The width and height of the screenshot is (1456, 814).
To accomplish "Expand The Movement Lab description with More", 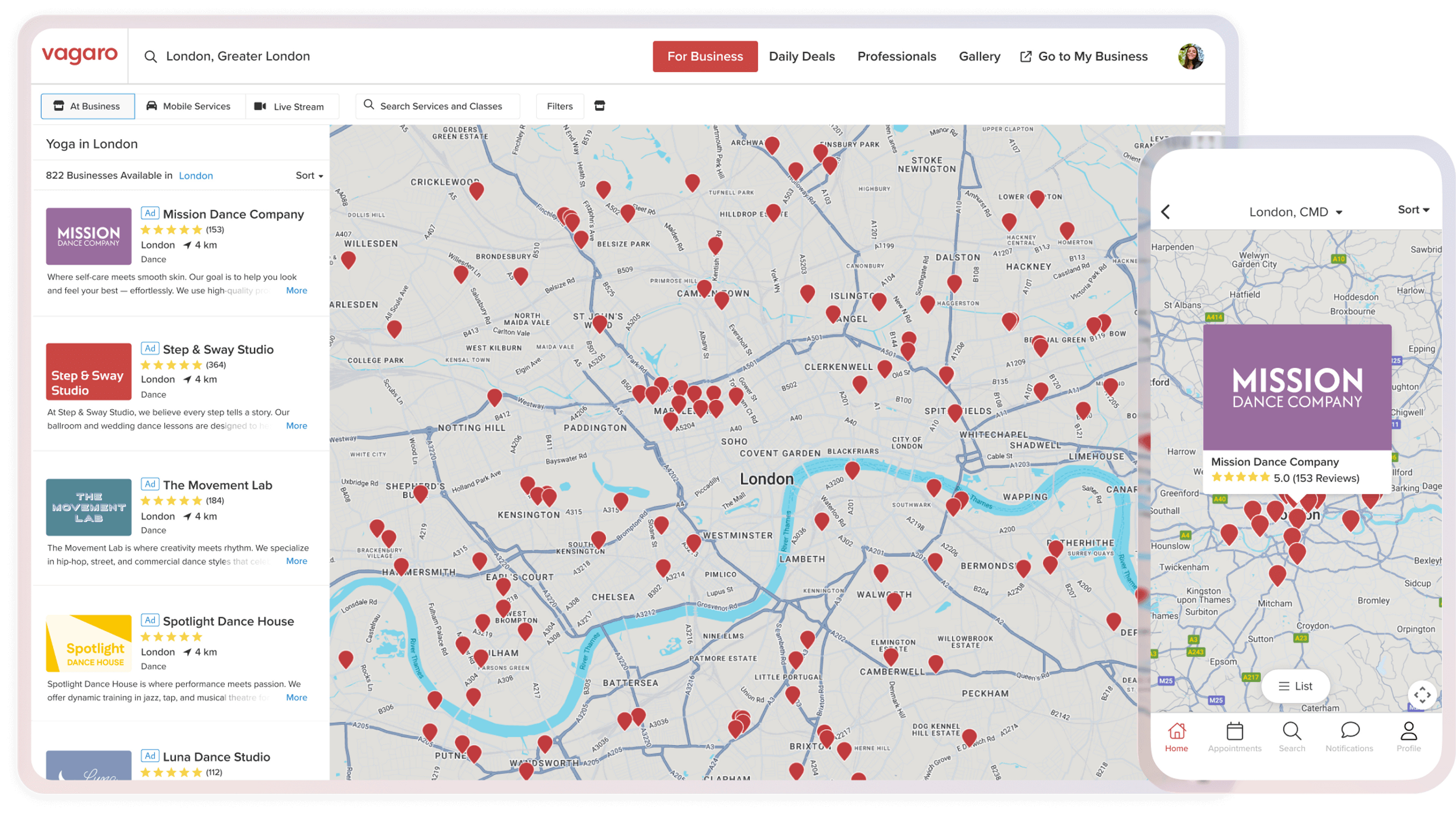I will coord(297,561).
